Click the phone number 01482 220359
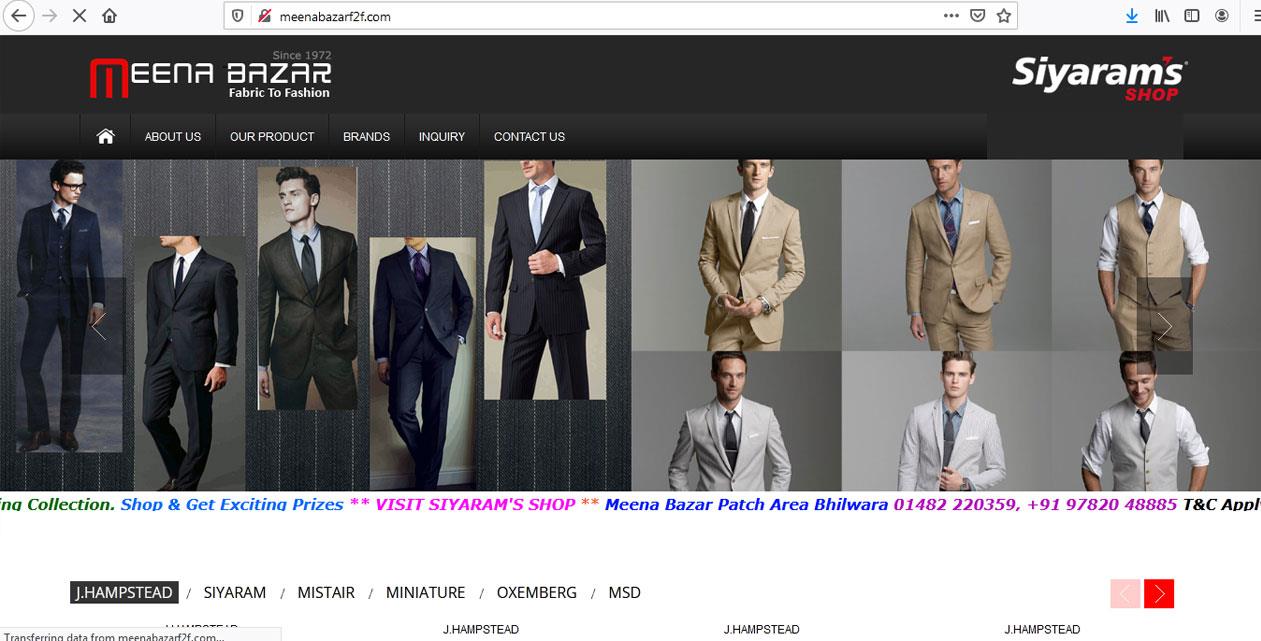The width and height of the screenshot is (1261, 641). click(x=954, y=505)
